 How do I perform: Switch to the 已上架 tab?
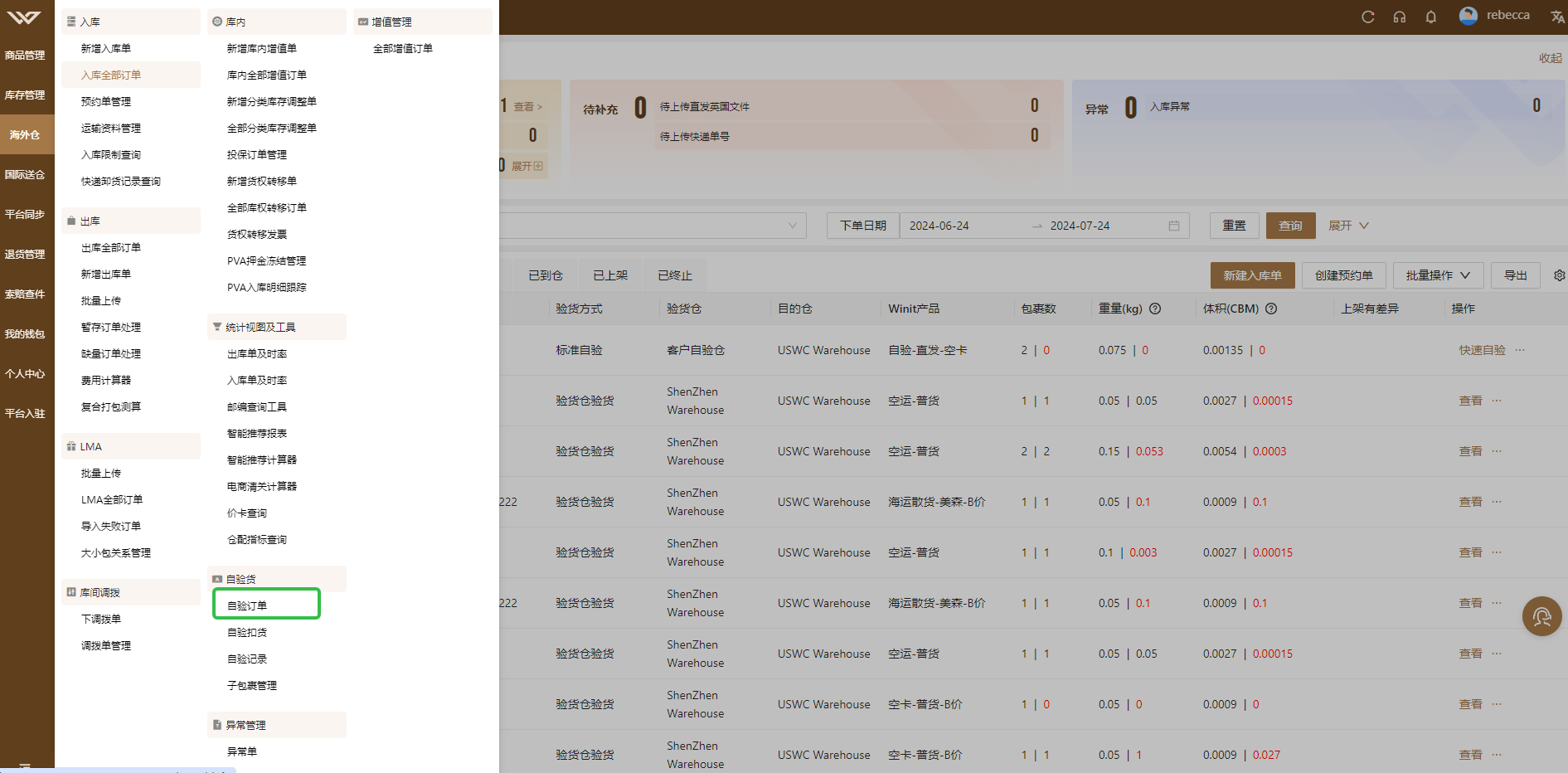(610, 275)
